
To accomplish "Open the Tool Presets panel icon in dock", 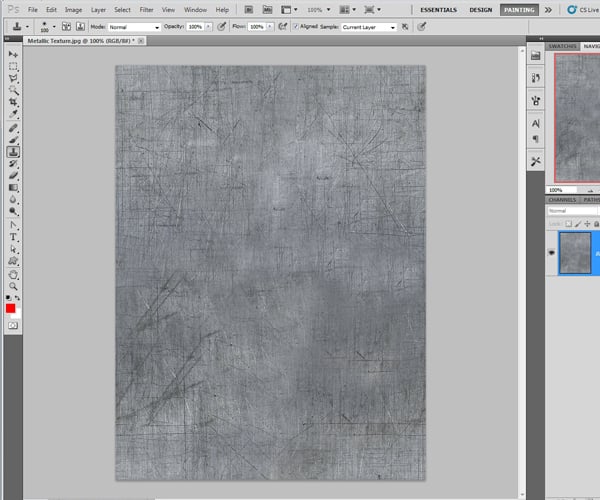I will point(536,161).
